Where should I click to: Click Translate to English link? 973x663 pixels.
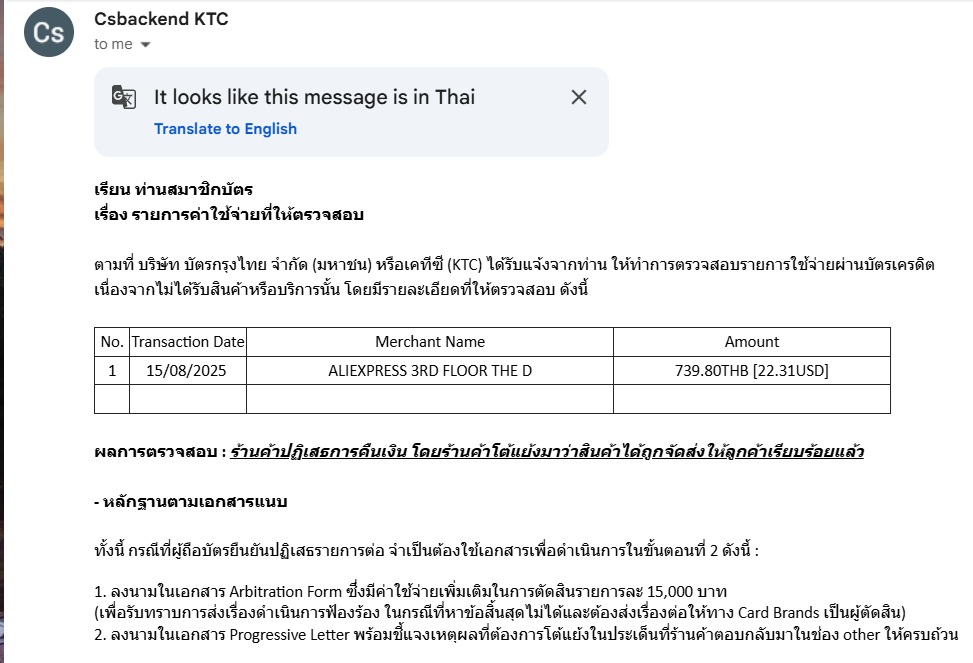225,128
